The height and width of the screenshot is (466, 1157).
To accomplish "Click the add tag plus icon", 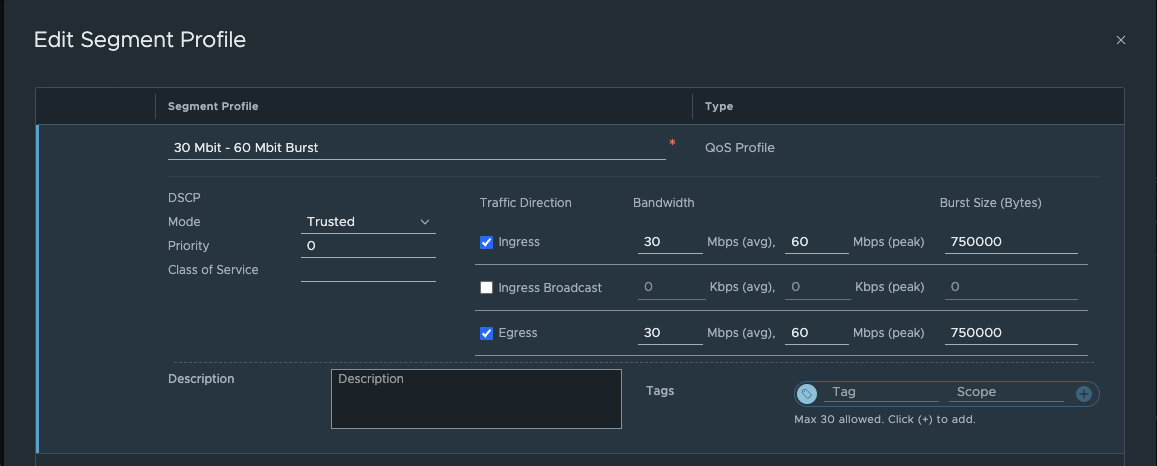I will 1083,394.
